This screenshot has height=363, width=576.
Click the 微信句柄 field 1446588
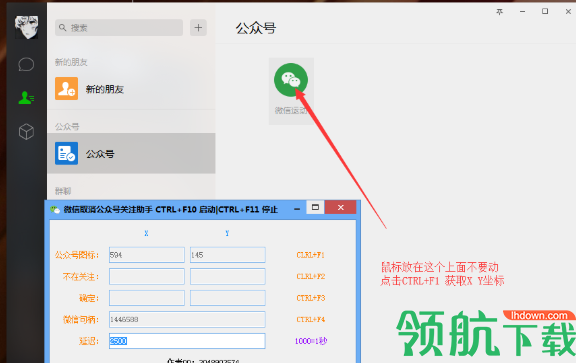pos(187,319)
